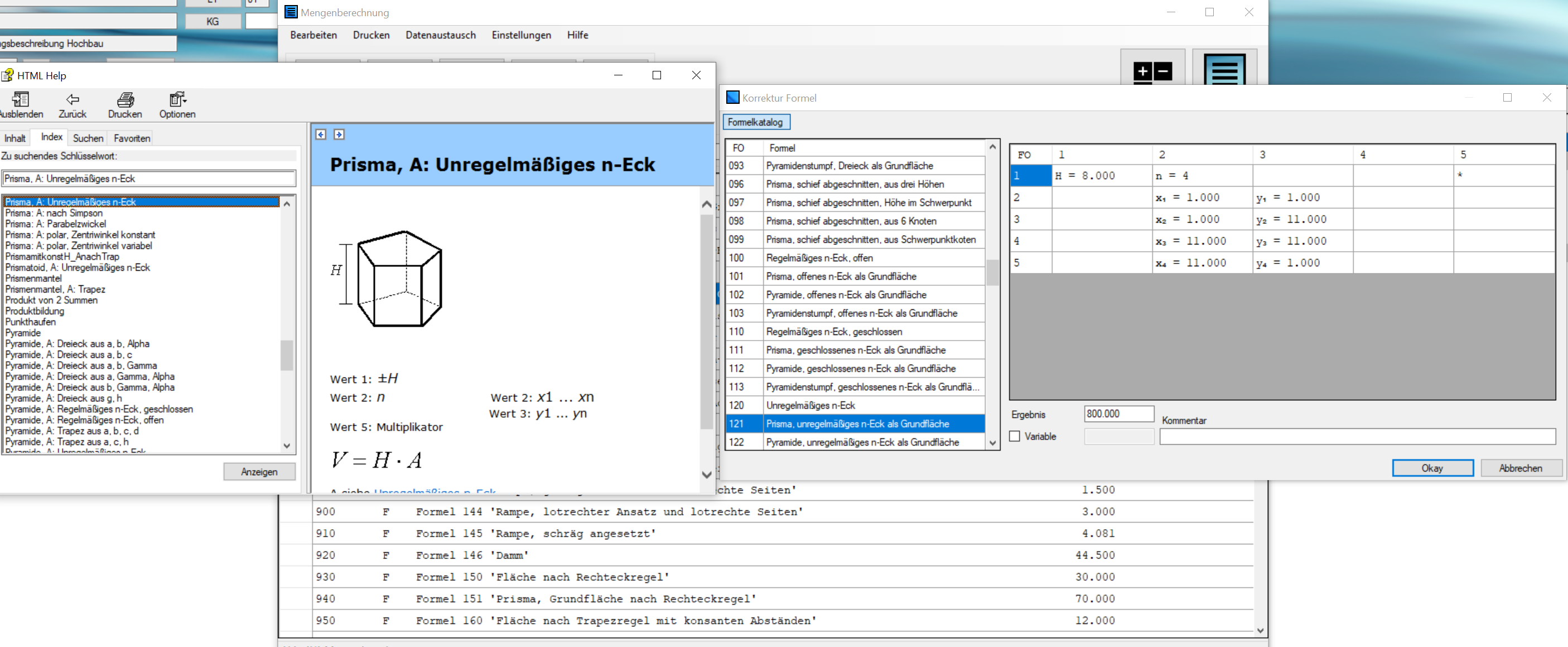Switch to the Inhalt tab
This screenshot has height=647, width=1568.
point(15,138)
